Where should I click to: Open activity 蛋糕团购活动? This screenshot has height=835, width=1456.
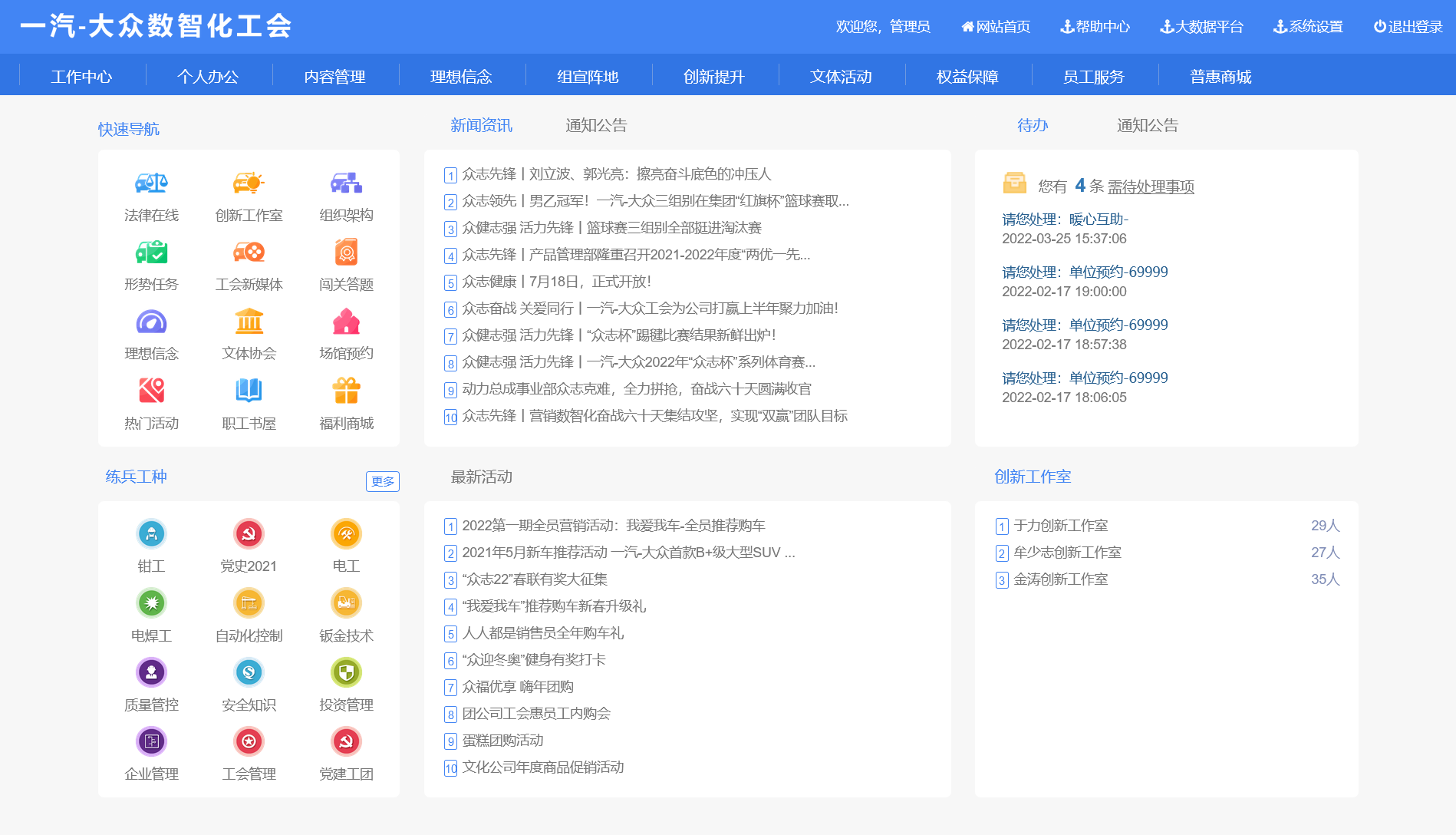tap(502, 741)
